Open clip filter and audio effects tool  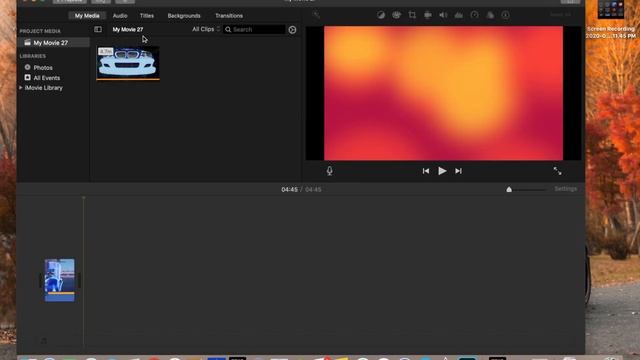(x=490, y=15)
